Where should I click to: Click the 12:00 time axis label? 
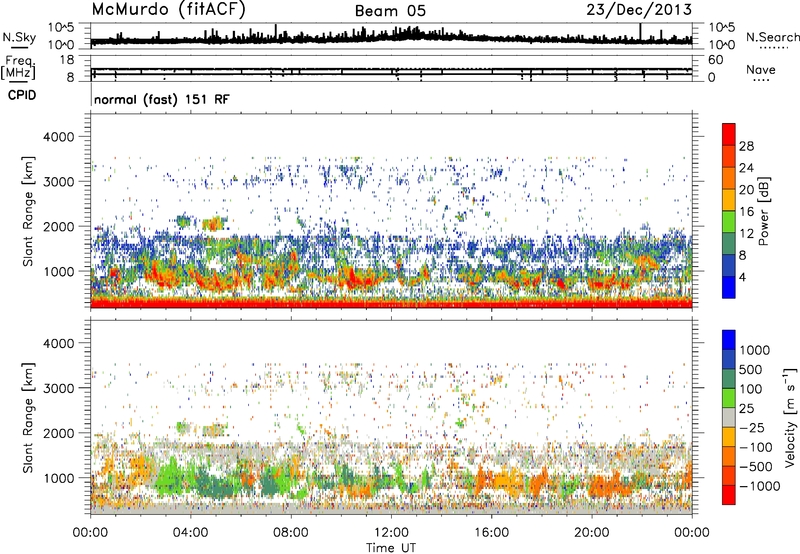point(391,533)
